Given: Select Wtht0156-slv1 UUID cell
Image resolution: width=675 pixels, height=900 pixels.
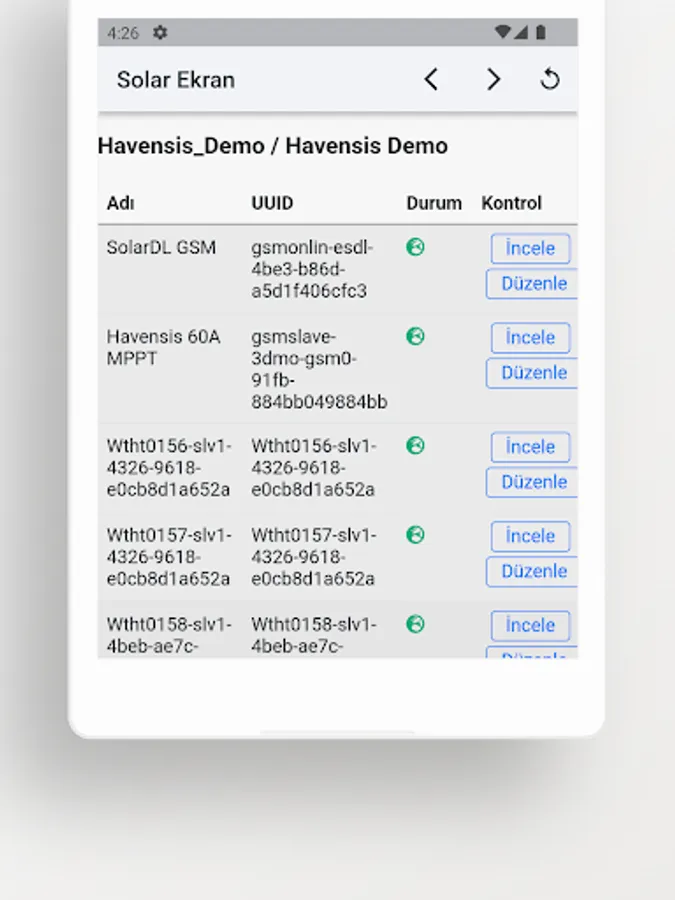Looking at the screenshot, I should (x=313, y=467).
